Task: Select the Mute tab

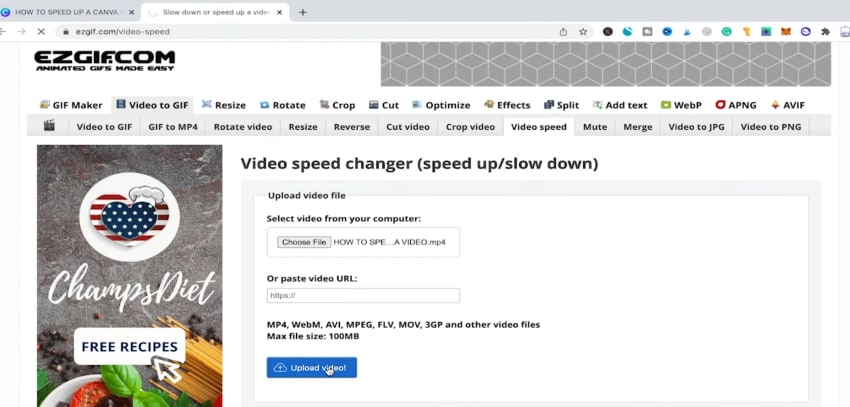Action: click(x=595, y=127)
